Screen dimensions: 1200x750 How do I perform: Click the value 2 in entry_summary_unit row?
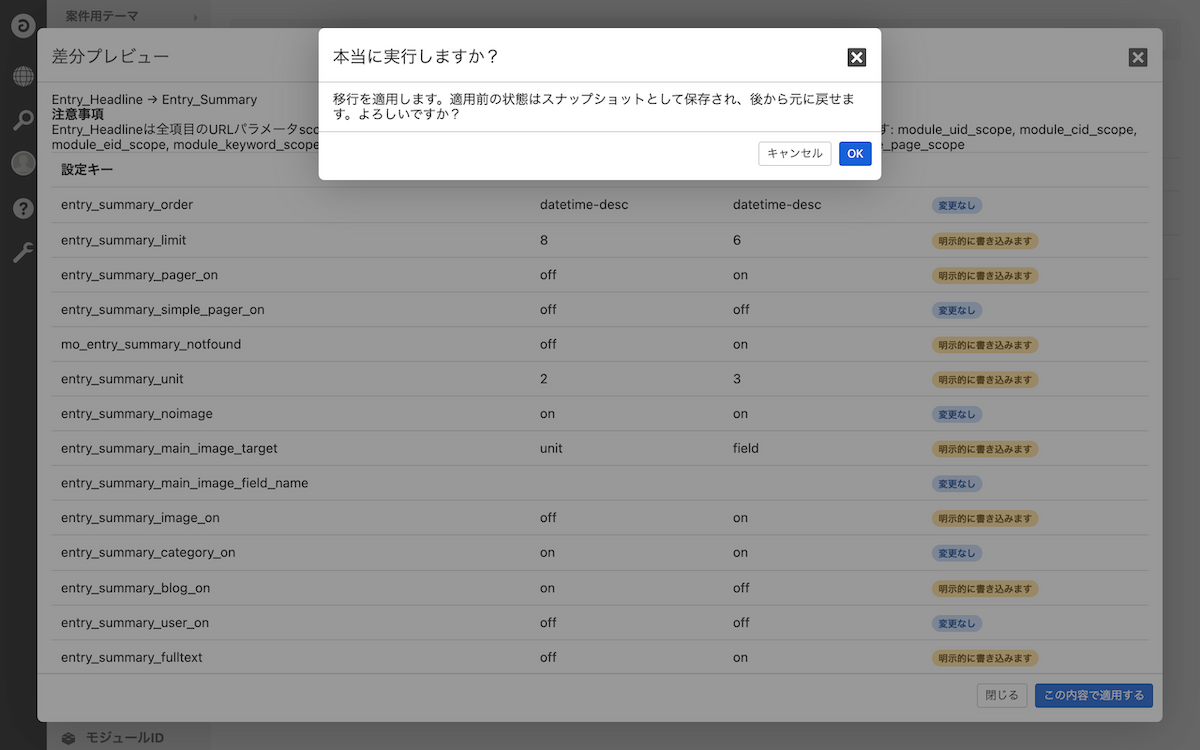coord(544,379)
